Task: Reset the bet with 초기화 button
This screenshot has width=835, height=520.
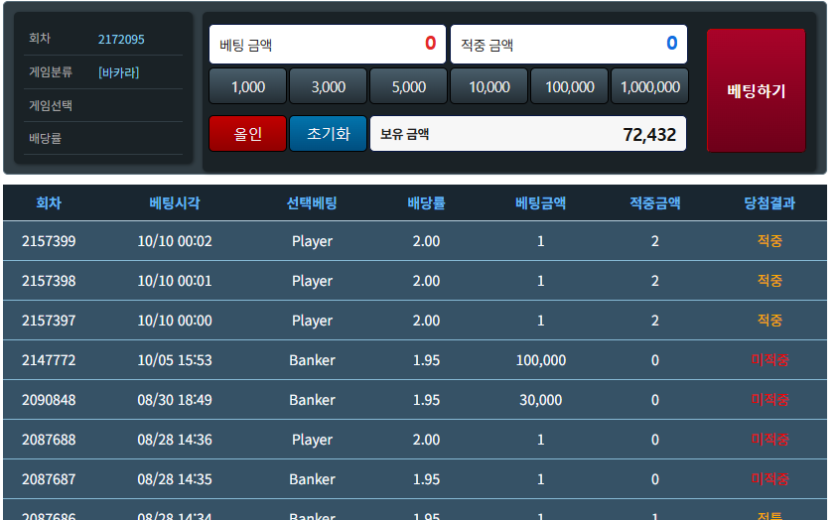Action: click(x=328, y=134)
